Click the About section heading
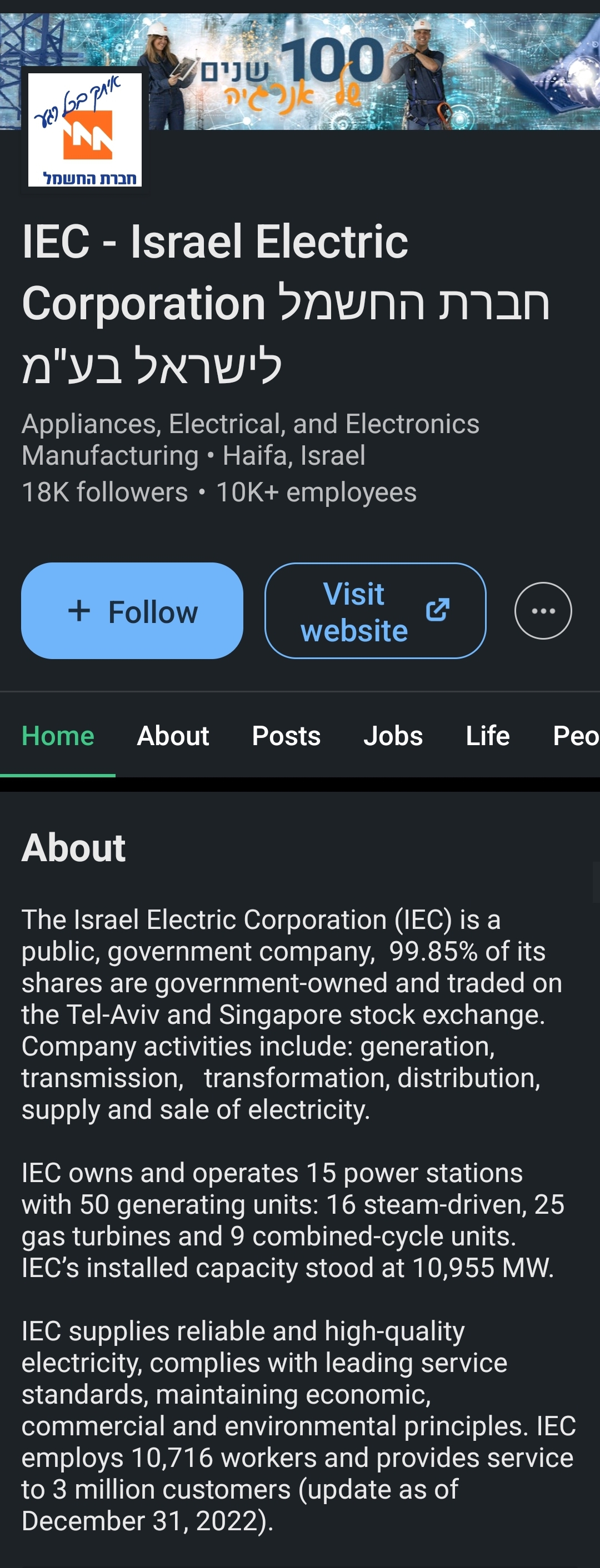 (x=74, y=847)
